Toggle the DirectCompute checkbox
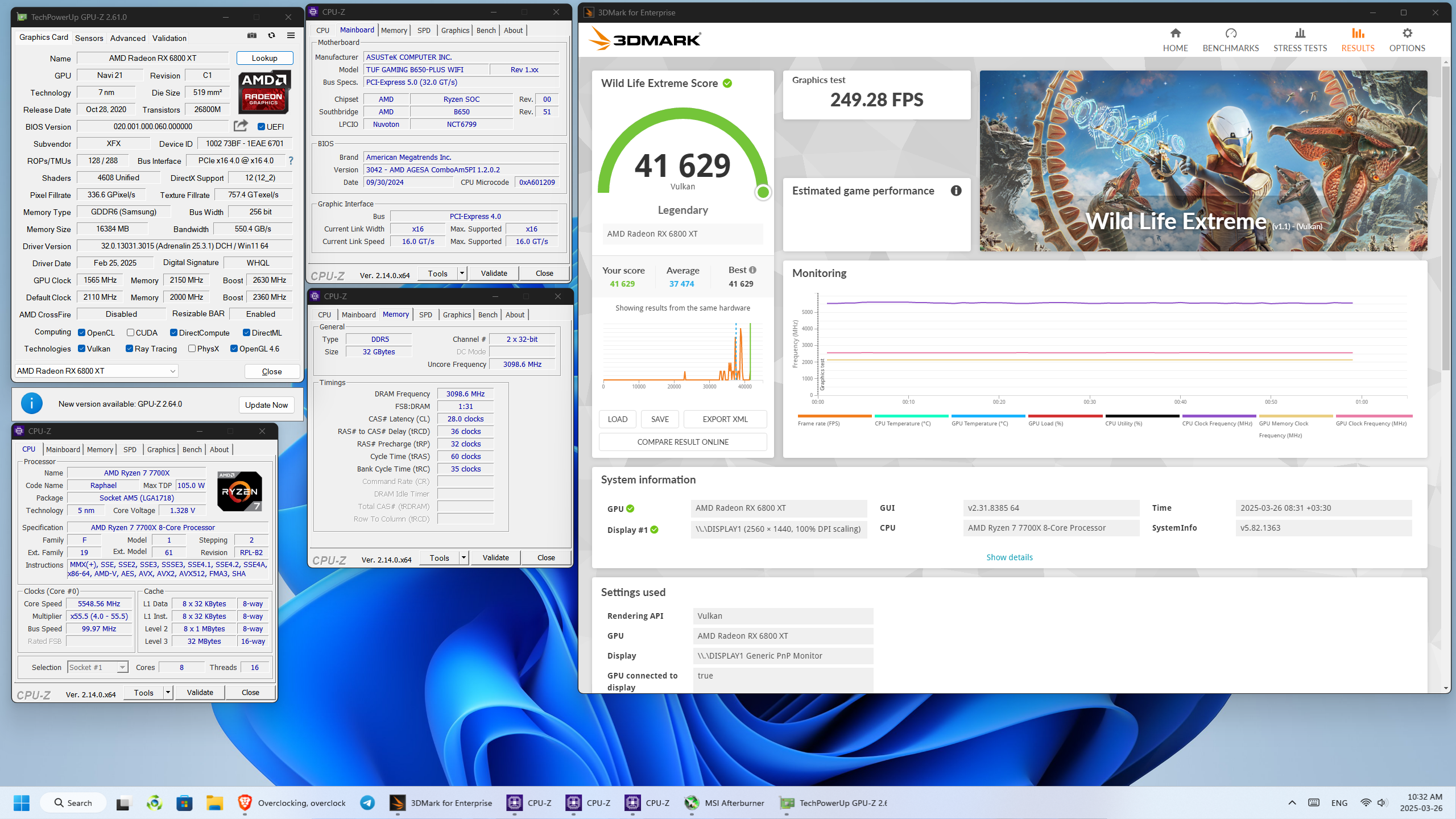The height and width of the screenshot is (819, 1456). pos(173,333)
